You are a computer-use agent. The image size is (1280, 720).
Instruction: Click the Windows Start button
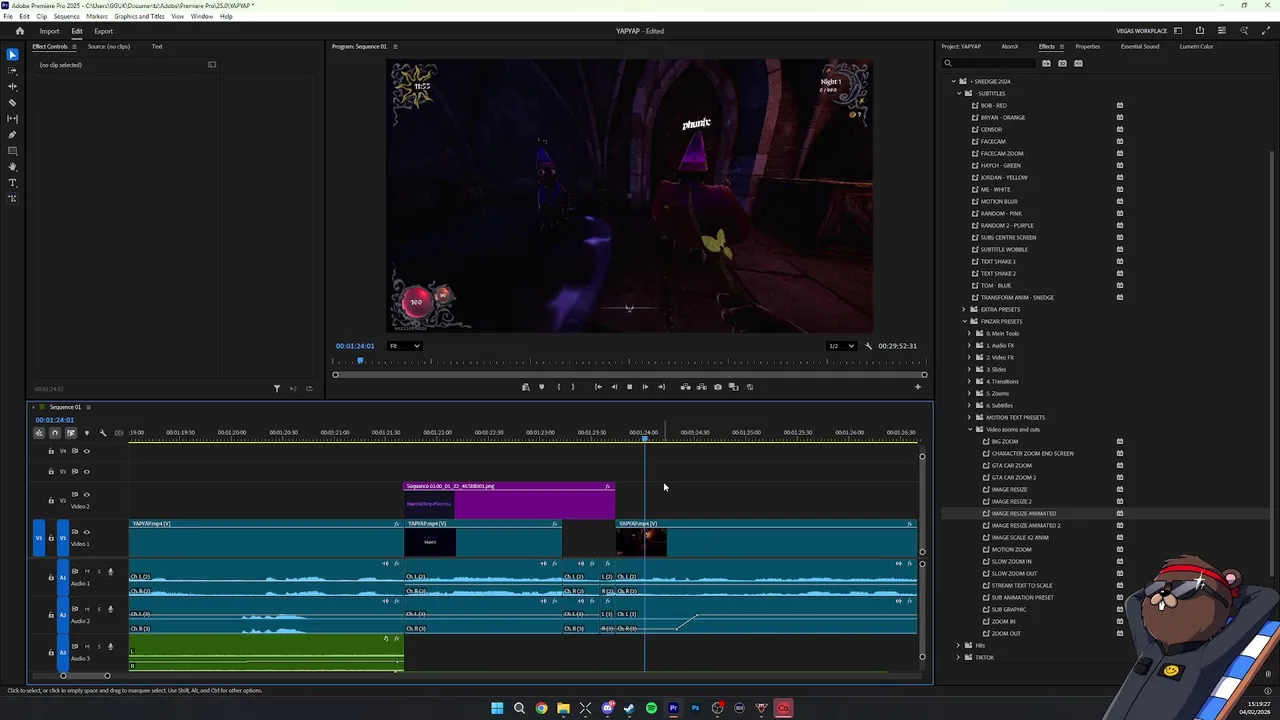[x=497, y=708]
